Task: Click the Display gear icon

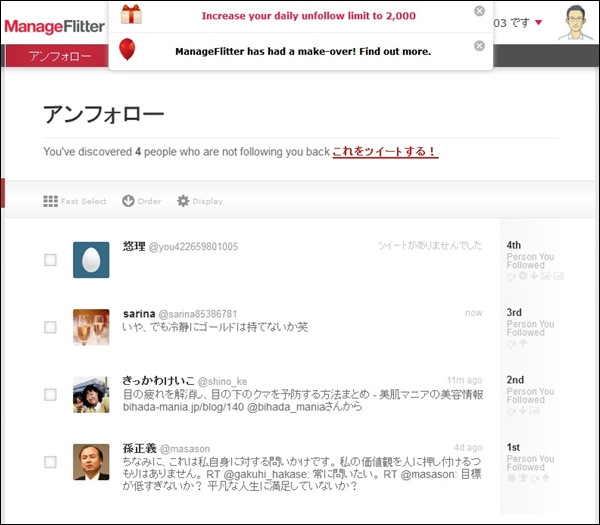Action: point(183,201)
